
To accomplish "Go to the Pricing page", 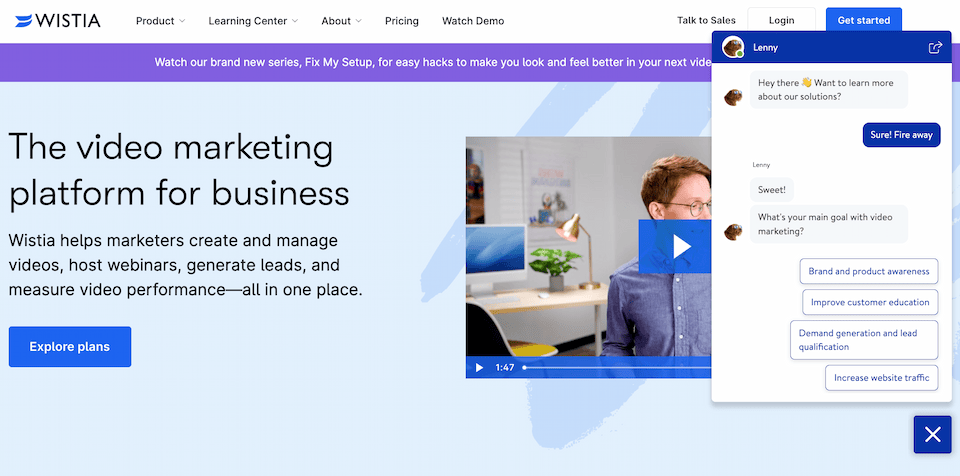I will click(x=402, y=21).
